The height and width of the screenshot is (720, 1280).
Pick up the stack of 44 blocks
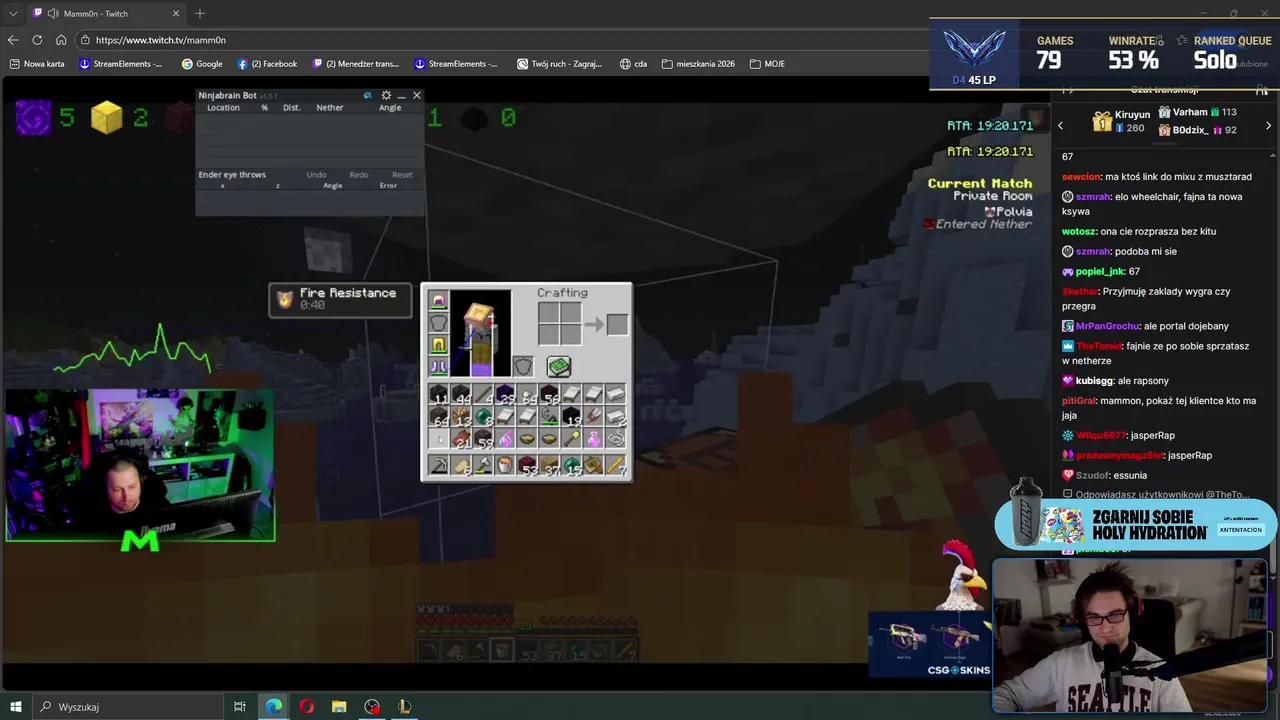461,395
